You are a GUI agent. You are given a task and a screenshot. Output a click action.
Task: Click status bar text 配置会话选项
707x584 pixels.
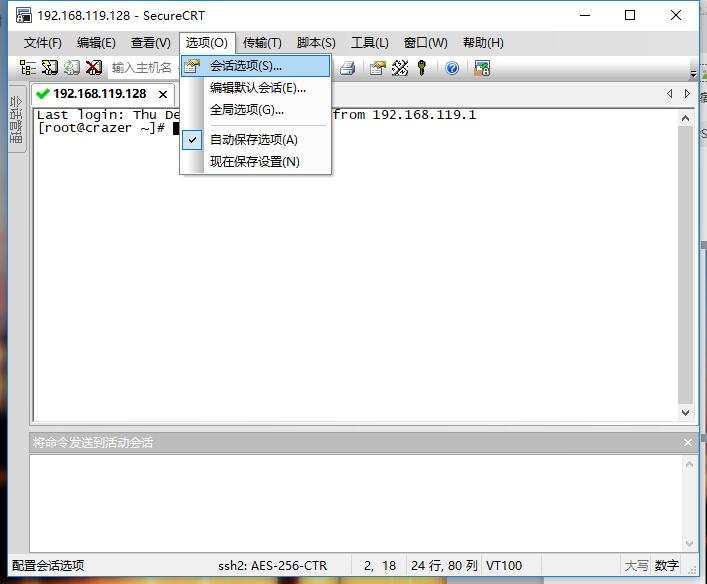(48, 566)
